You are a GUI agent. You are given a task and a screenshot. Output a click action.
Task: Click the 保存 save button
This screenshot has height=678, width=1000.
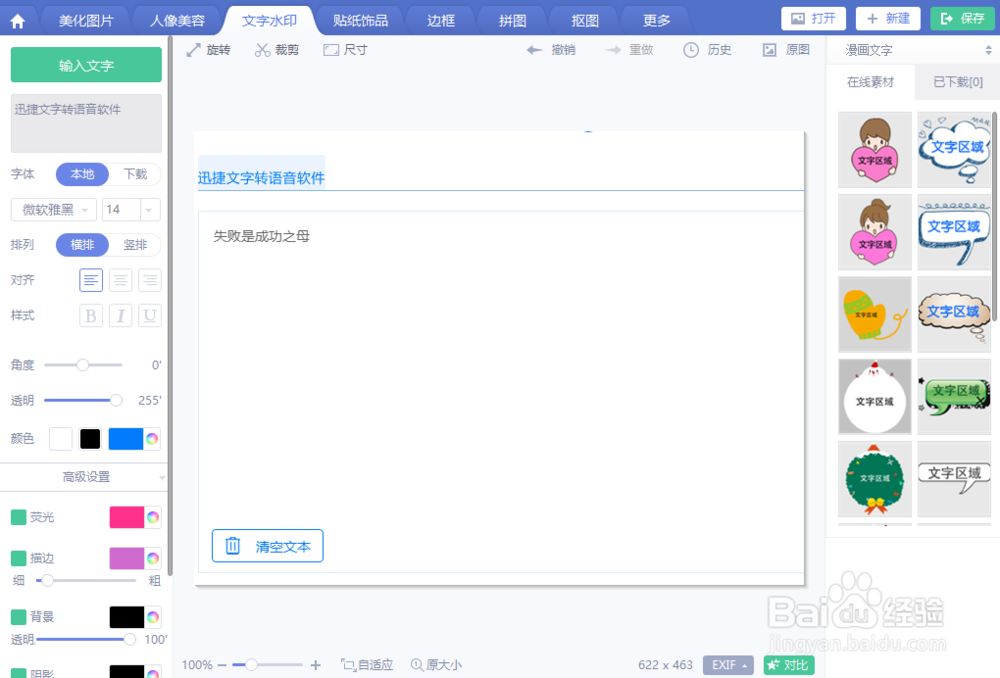point(962,18)
